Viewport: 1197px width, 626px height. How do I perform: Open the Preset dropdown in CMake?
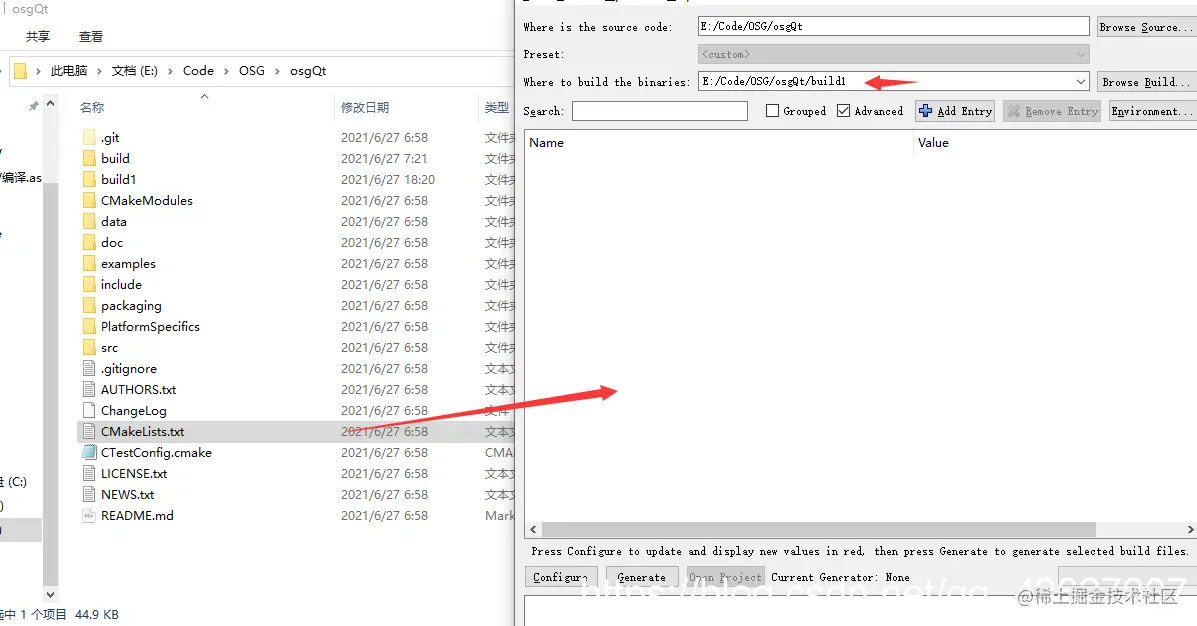click(893, 54)
